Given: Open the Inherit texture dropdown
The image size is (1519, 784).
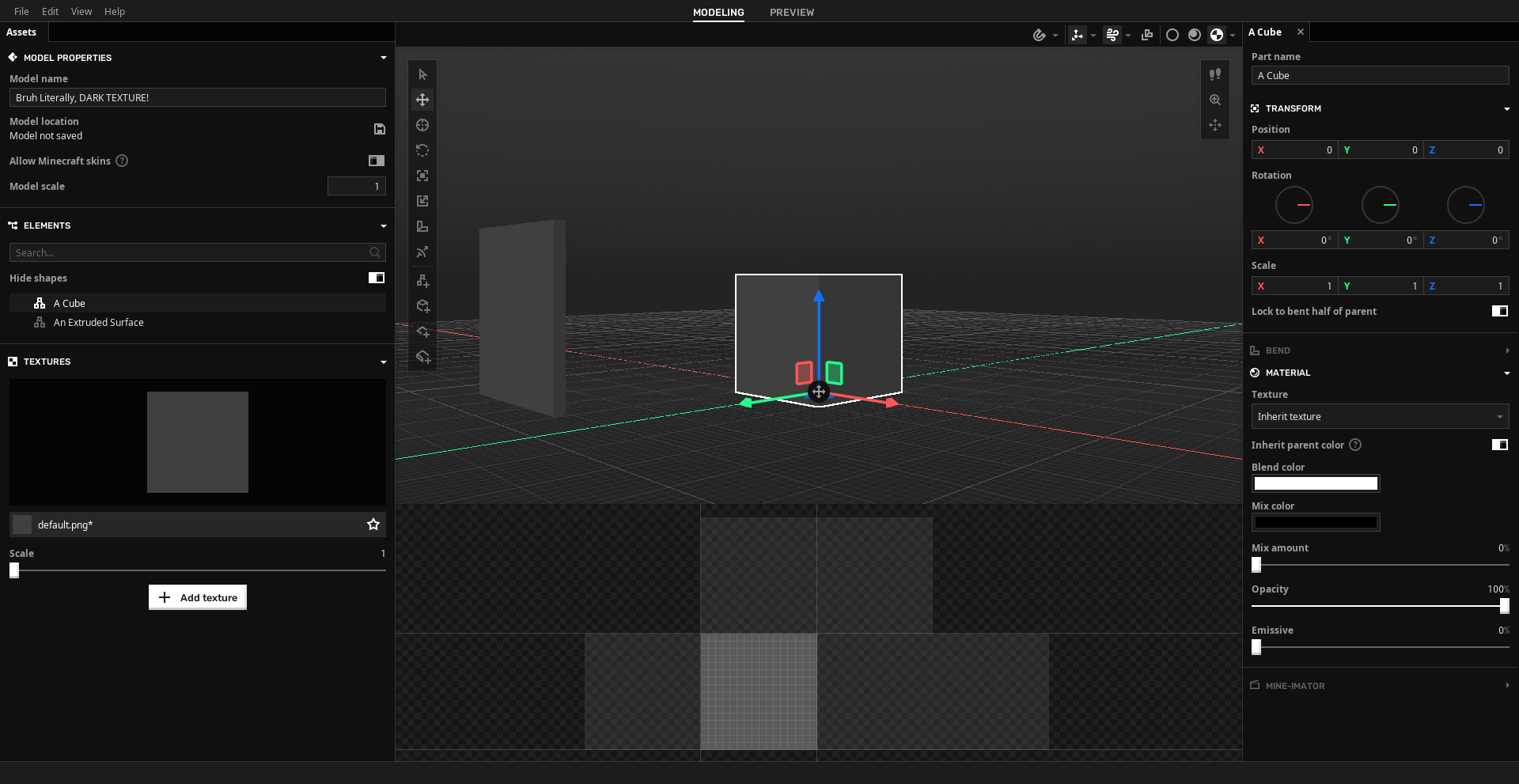Looking at the screenshot, I should (1380, 417).
